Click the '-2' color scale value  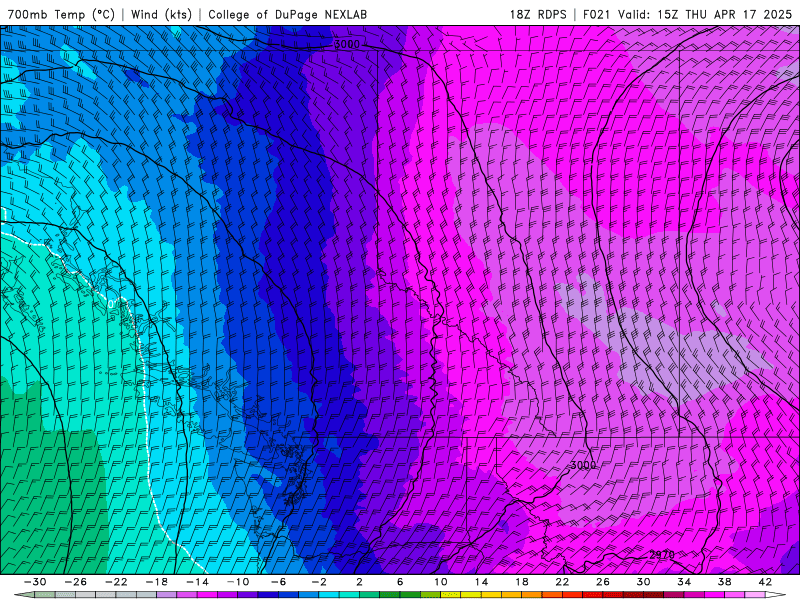319,582
